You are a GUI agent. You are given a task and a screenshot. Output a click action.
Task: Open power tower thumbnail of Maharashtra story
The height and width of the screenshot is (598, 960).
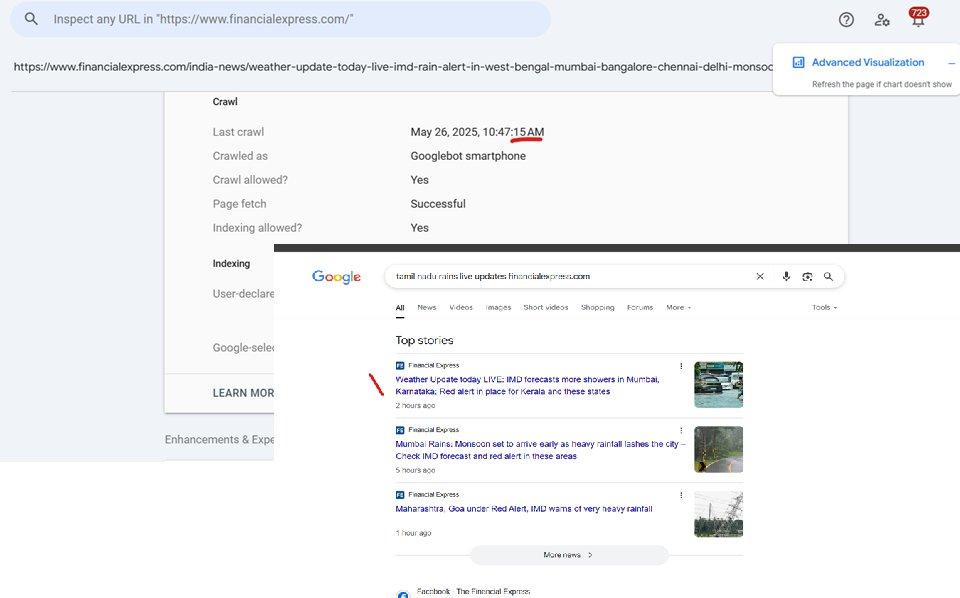pos(718,514)
